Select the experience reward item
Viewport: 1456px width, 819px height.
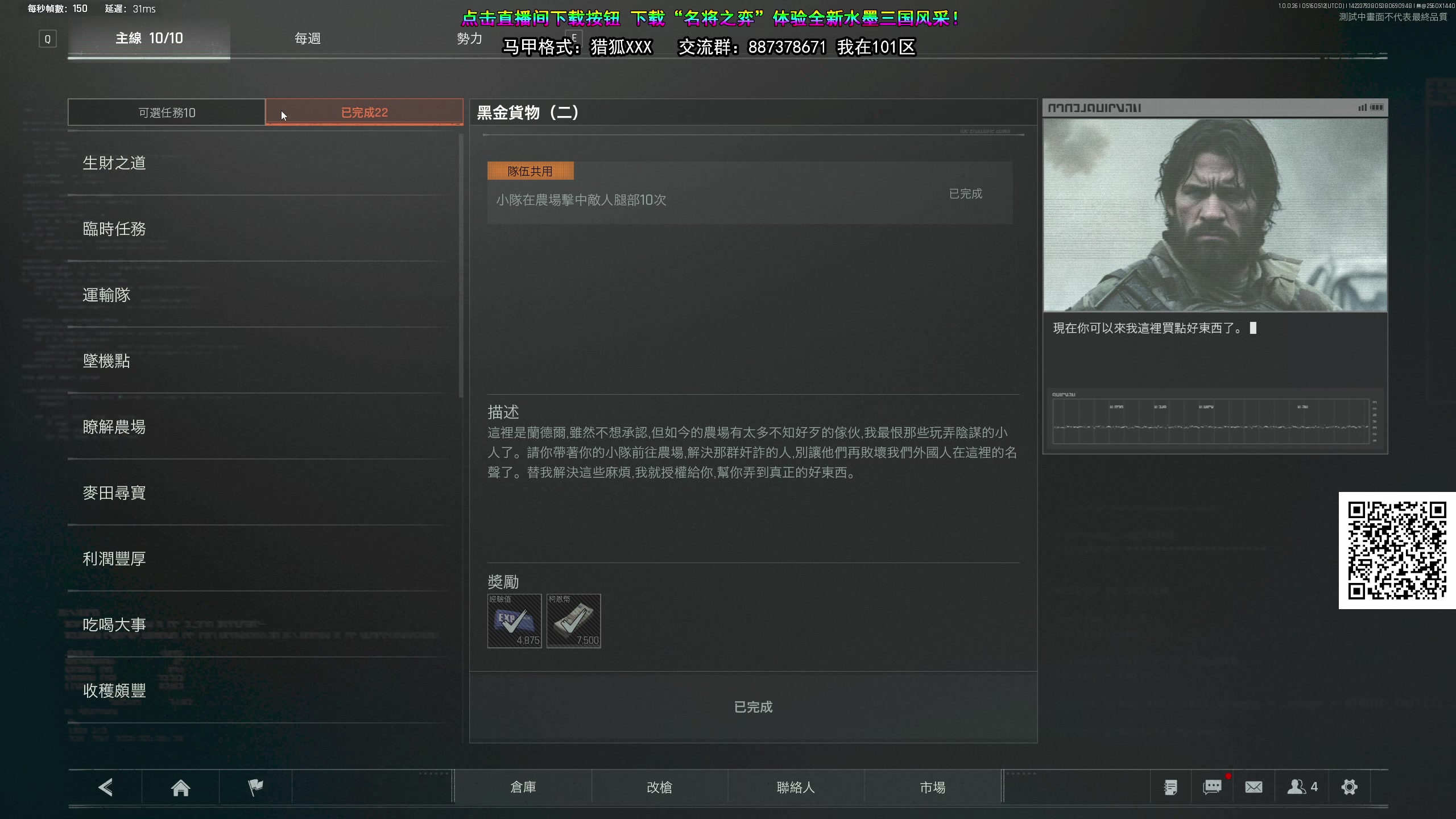coord(514,621)
